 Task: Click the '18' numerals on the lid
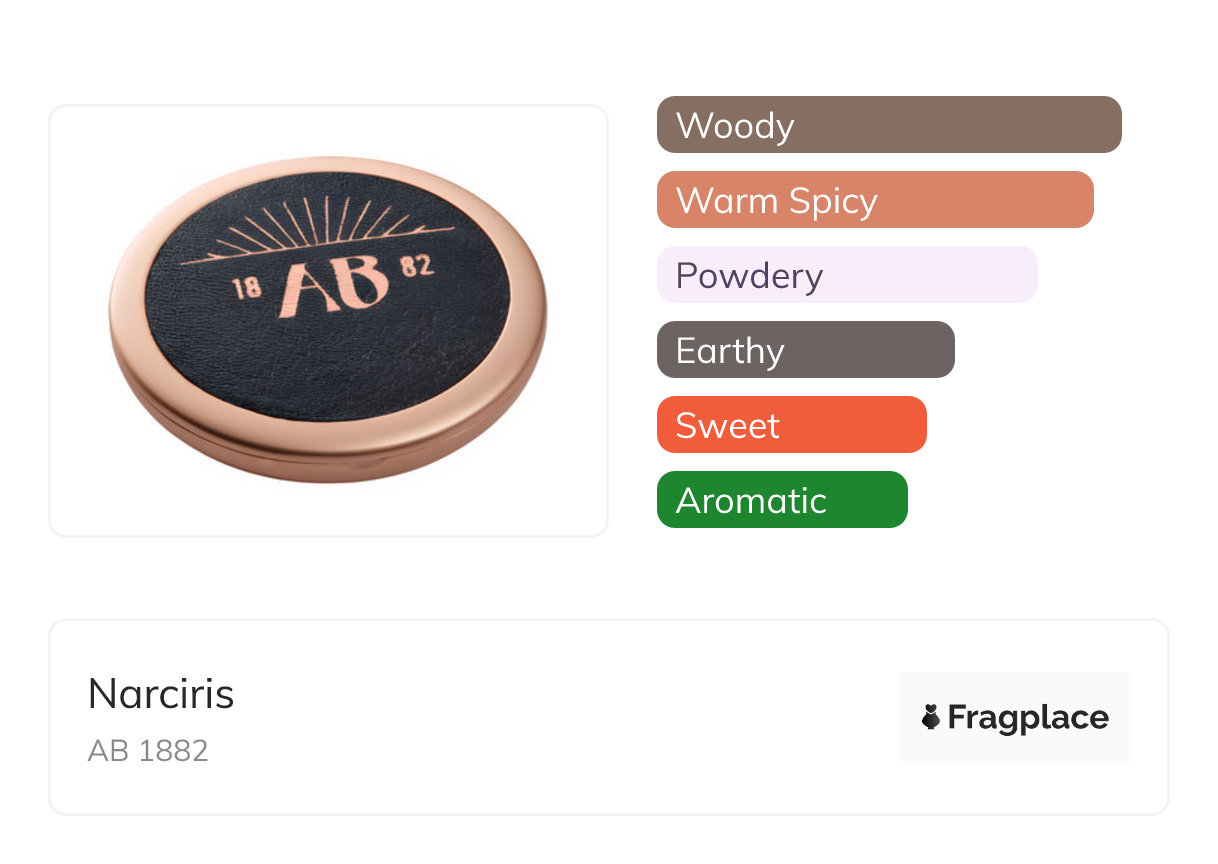click(x=247, y=289)
